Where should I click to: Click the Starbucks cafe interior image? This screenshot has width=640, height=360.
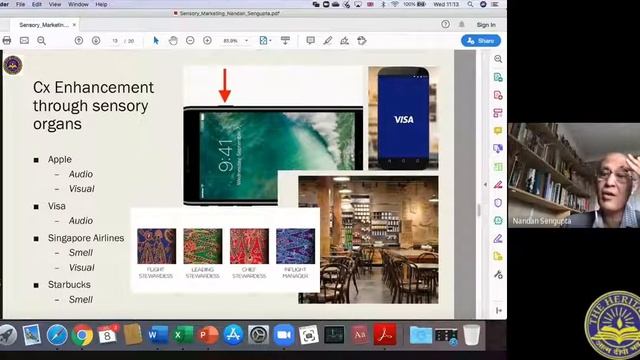tap(369, 240)
